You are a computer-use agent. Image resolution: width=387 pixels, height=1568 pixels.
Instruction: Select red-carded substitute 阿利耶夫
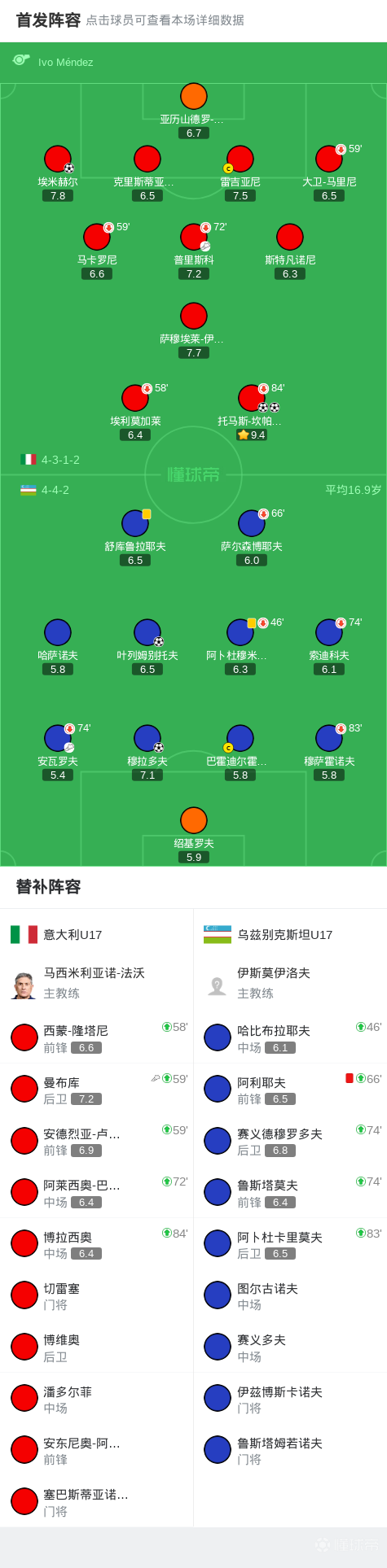290,1089
